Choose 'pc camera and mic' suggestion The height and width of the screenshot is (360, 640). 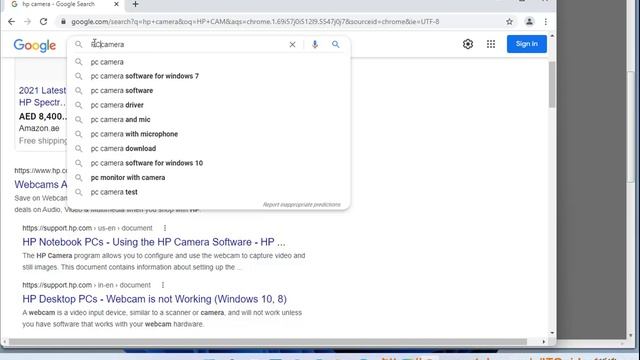[x=208, y=120]
